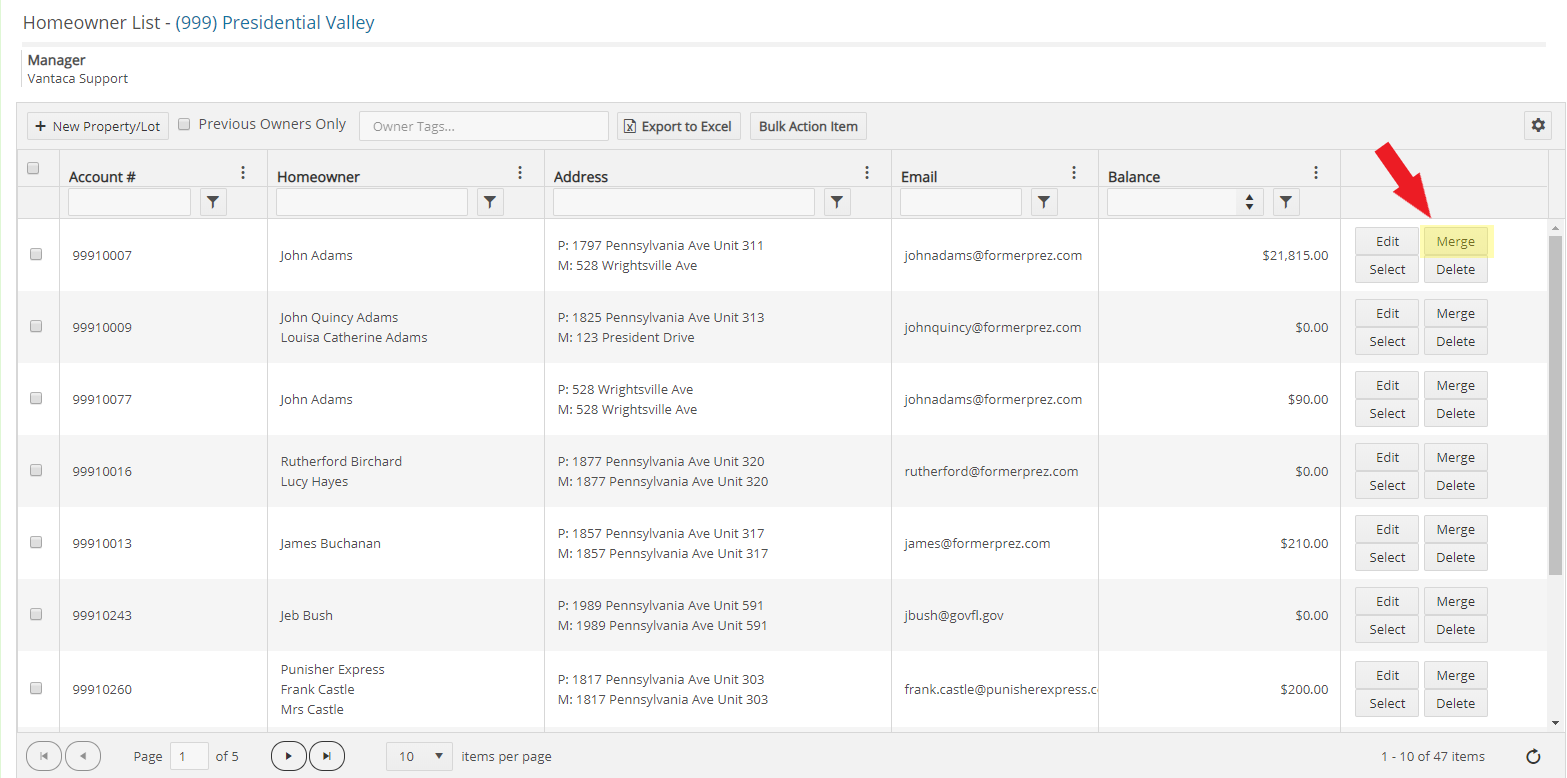Go to the next page of results

tap(288, 757)
